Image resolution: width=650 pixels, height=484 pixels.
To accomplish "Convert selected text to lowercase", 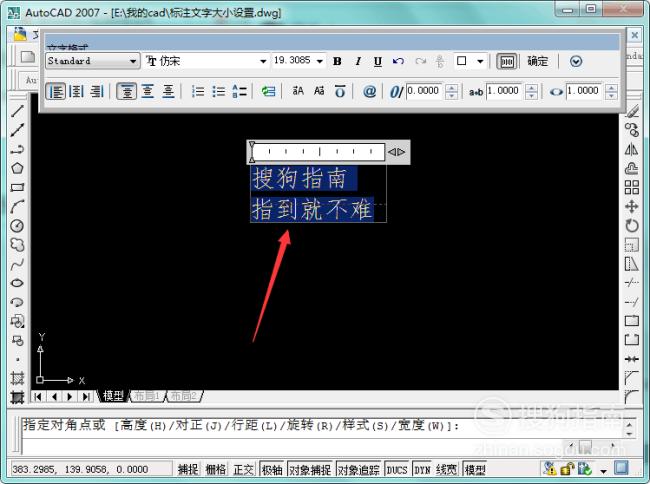I will pos(319,91).
